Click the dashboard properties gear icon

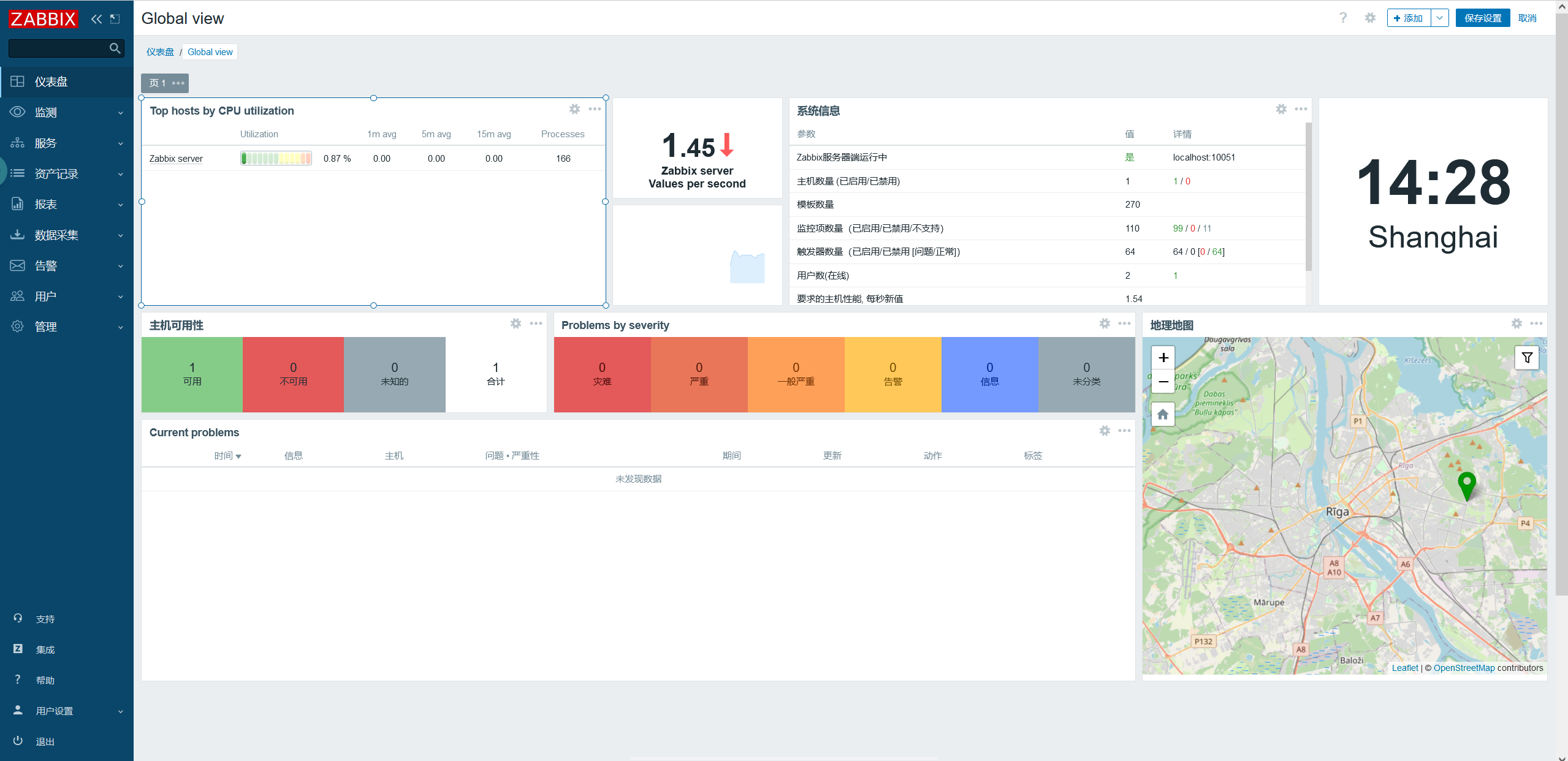pos(1370,18)
